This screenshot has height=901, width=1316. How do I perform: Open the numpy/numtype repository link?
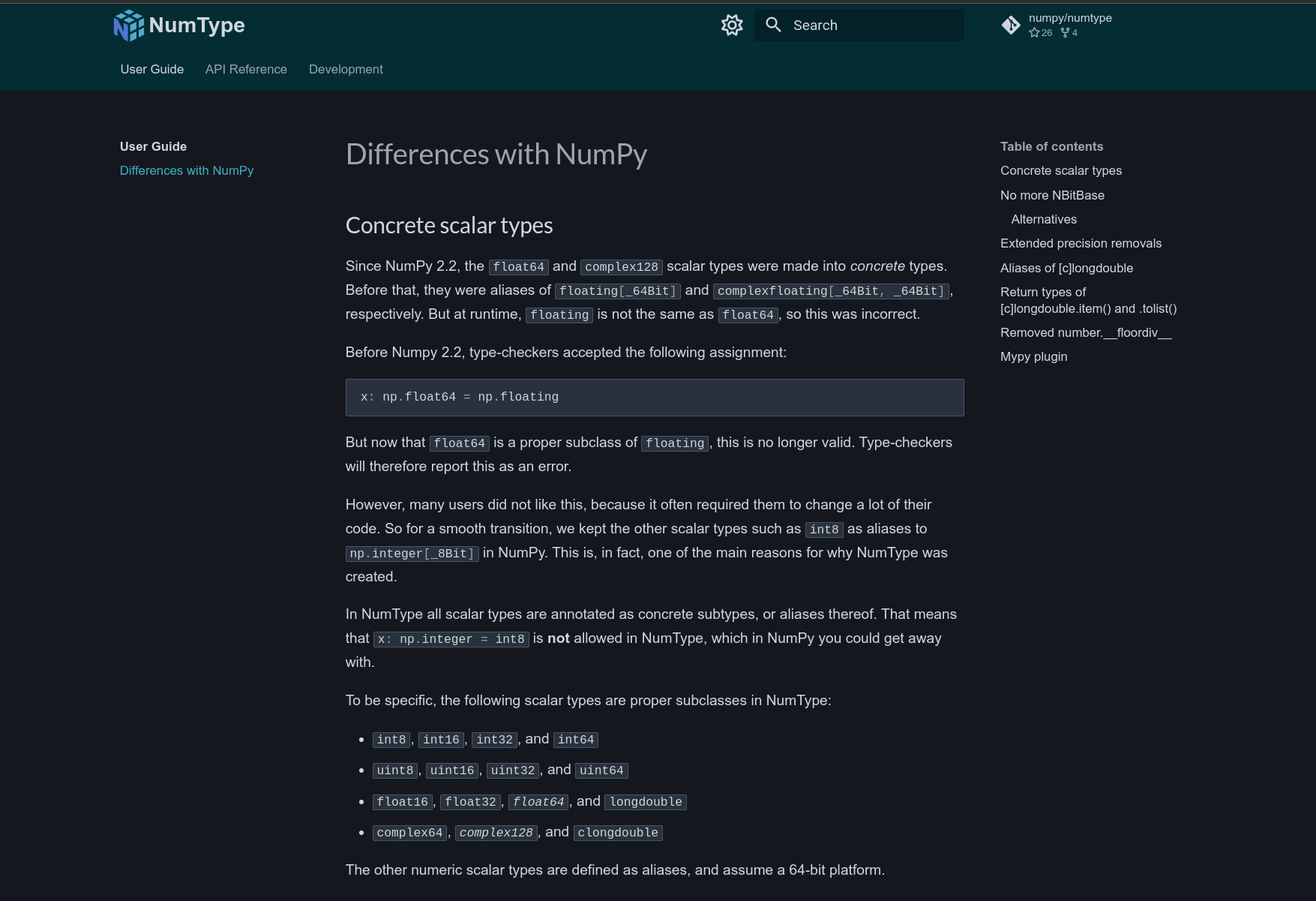(1070, 18)
